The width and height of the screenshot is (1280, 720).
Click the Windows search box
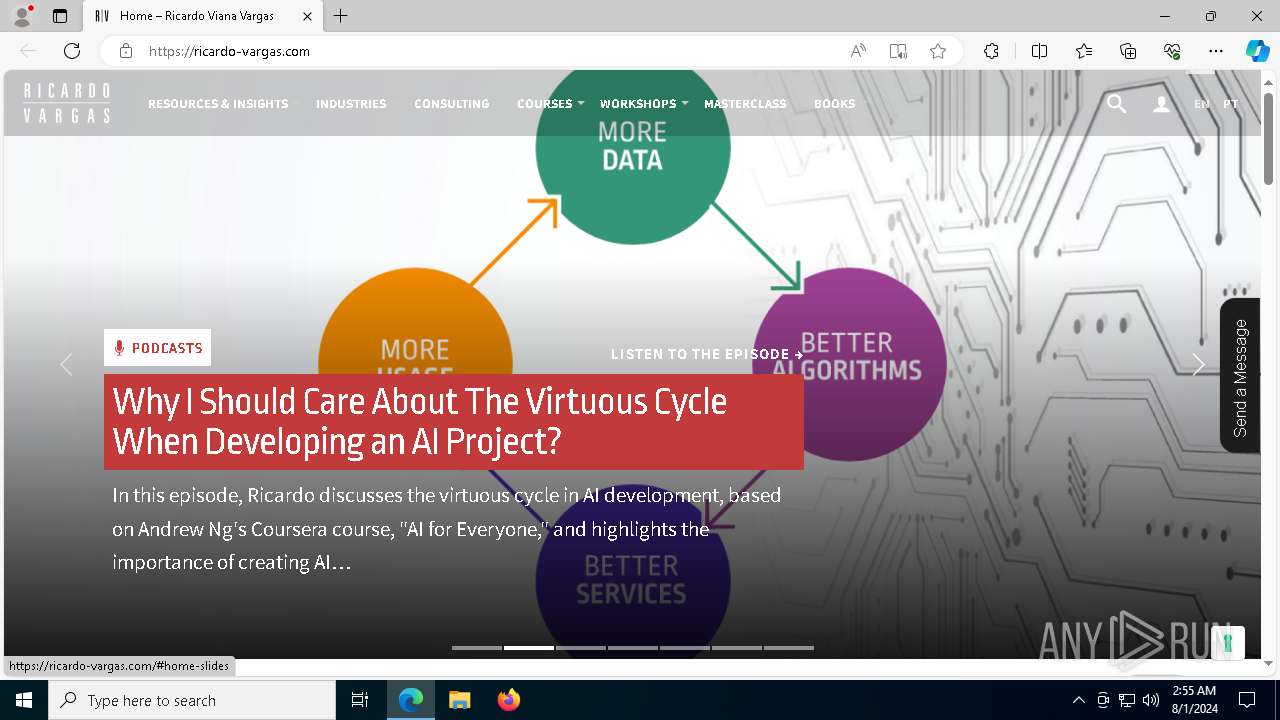[192, 700]
